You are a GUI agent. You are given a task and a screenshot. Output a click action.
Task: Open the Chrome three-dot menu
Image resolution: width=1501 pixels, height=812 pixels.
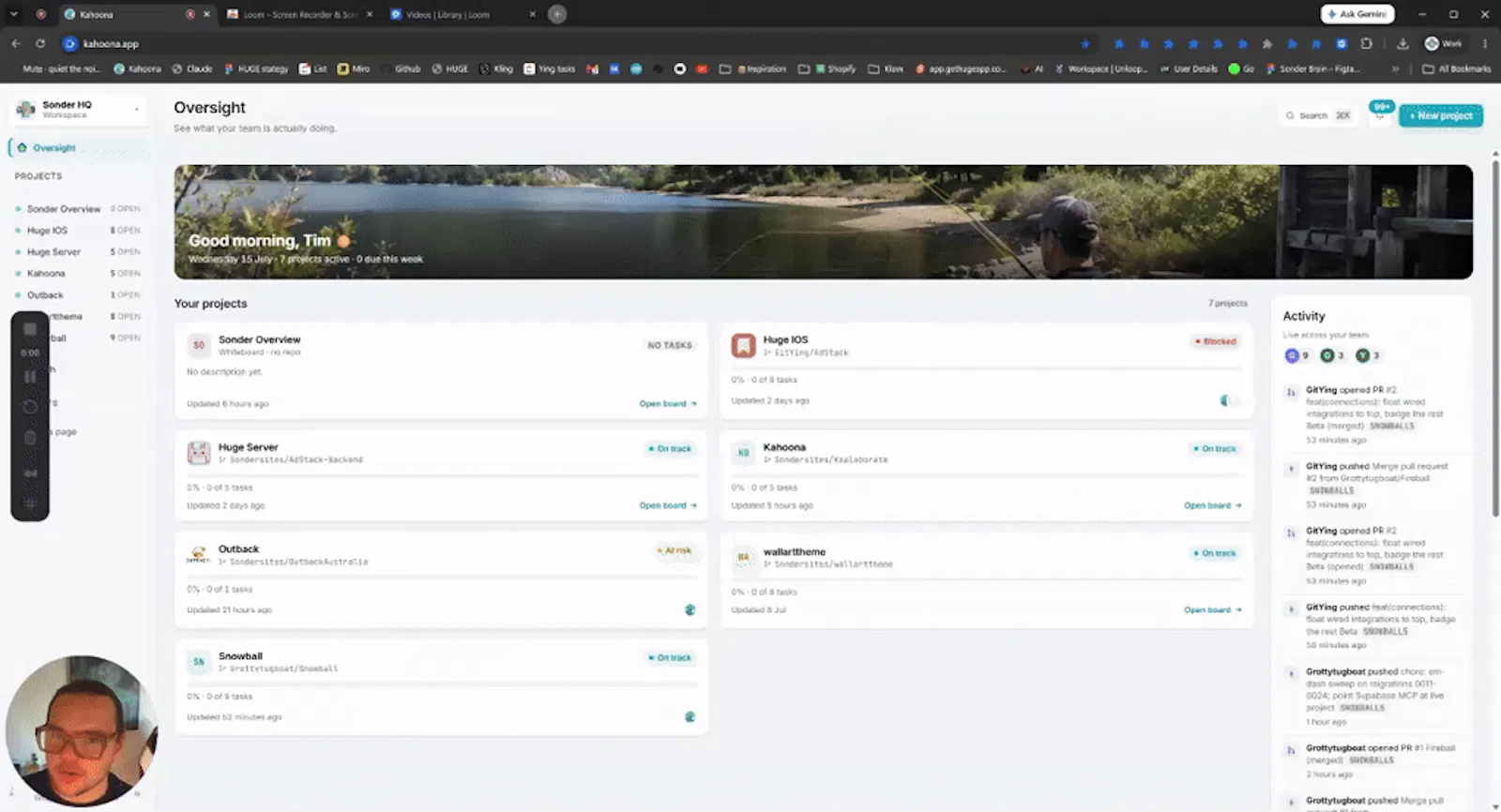tap(1484, 43)
